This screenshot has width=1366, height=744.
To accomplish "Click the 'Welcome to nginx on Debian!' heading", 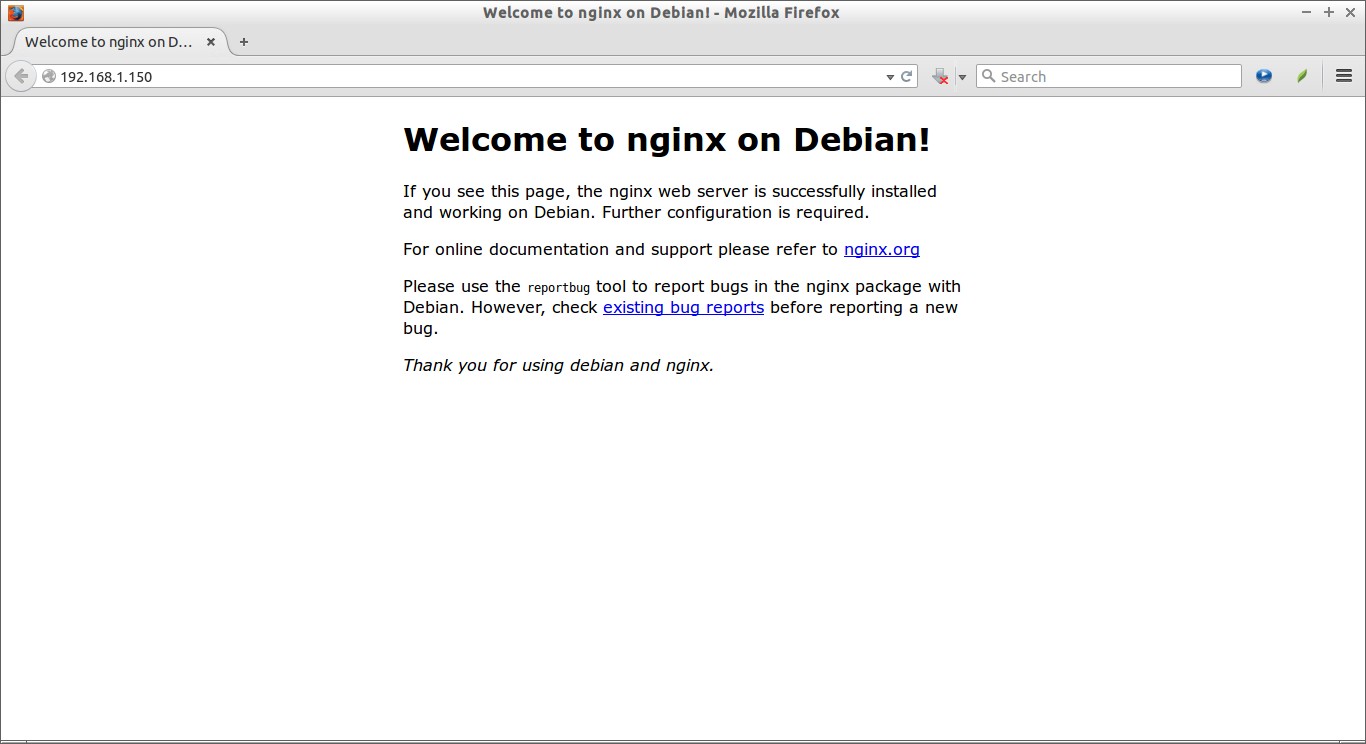I will [x=666, y=139].
